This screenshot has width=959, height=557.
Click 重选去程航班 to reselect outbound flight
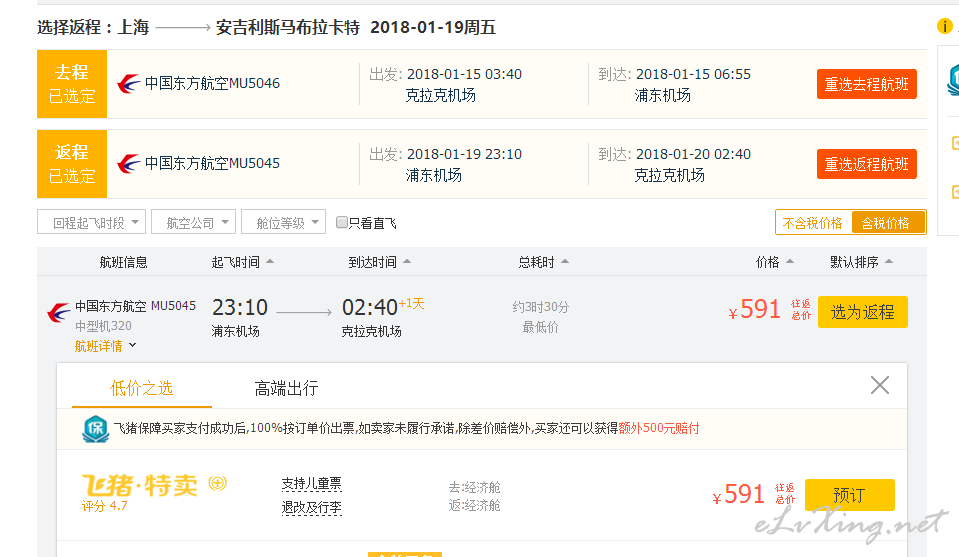866,85
